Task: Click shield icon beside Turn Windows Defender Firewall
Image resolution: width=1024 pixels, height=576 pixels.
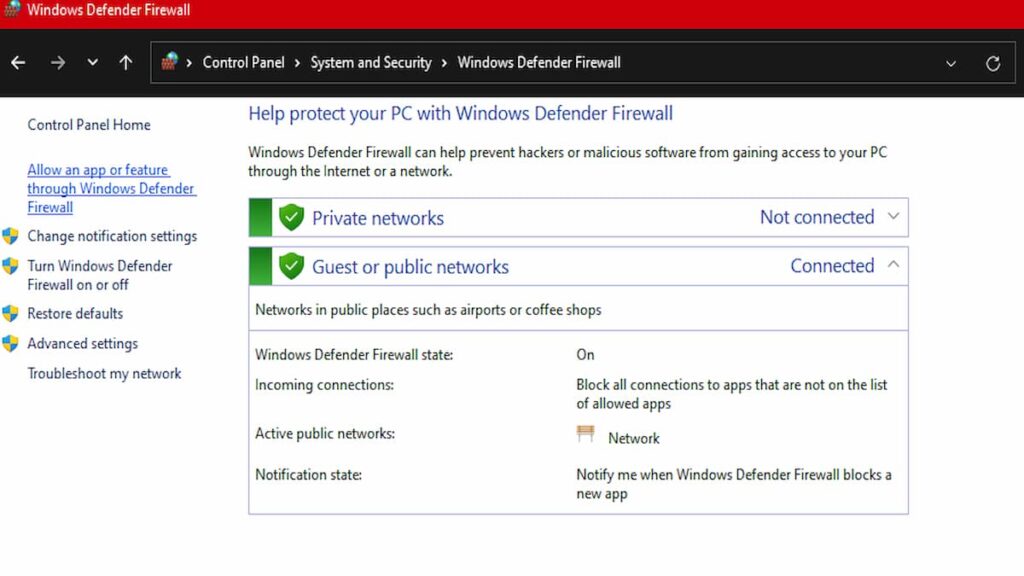Action: coord(10,266)
